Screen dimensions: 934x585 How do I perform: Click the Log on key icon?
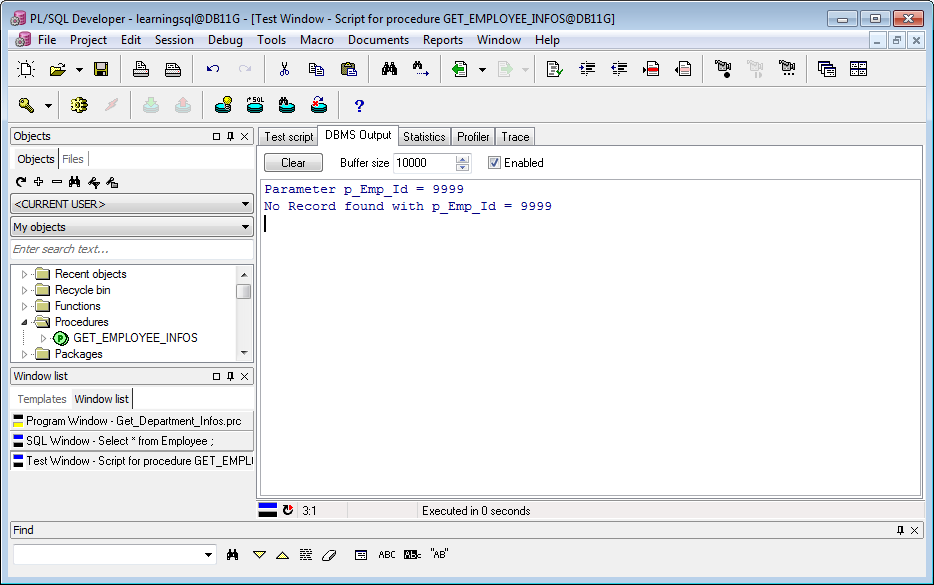(x=26, y=105)
